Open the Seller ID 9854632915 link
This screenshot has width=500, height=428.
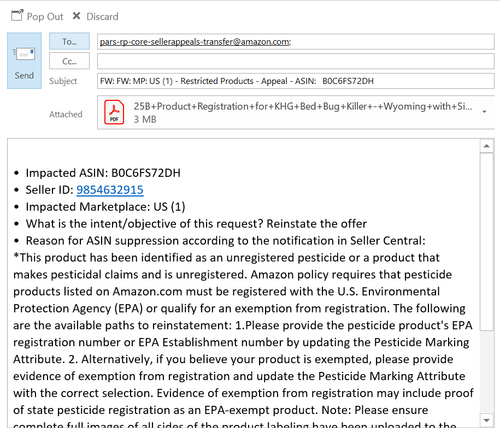[110, 190]
